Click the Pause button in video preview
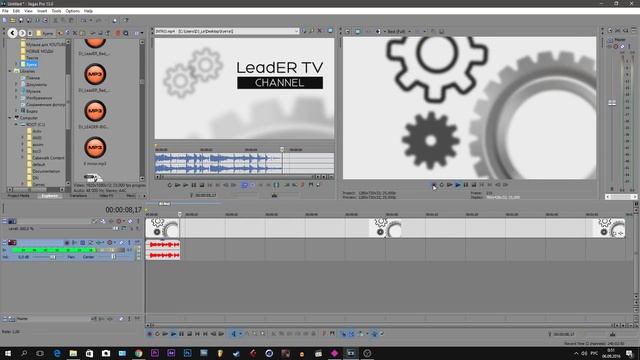This screenshot has height=360, width=640. [466, 185]
